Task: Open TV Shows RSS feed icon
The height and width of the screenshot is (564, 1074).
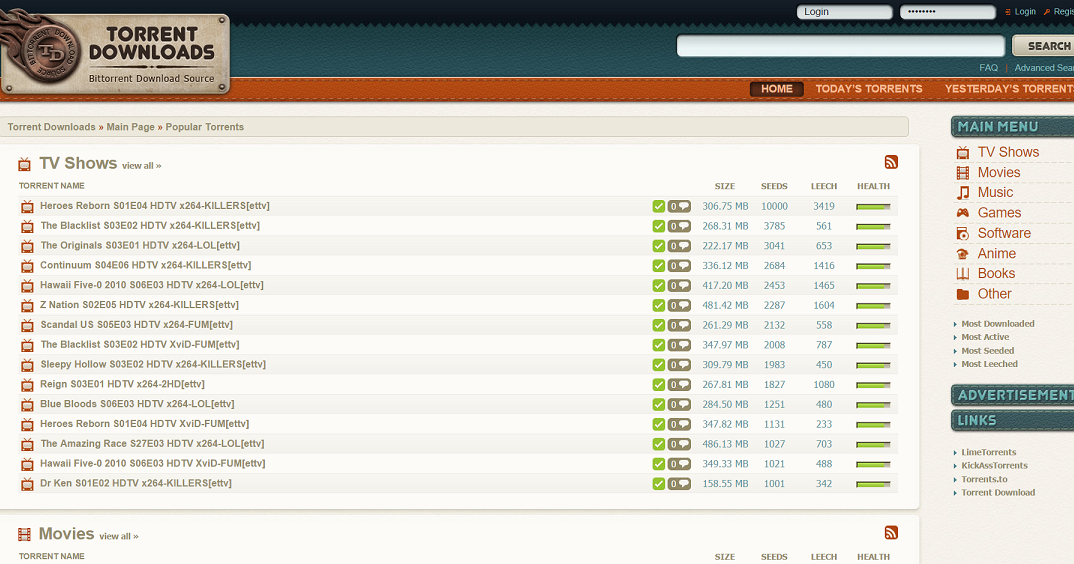Action: click(x=891, y=162)
